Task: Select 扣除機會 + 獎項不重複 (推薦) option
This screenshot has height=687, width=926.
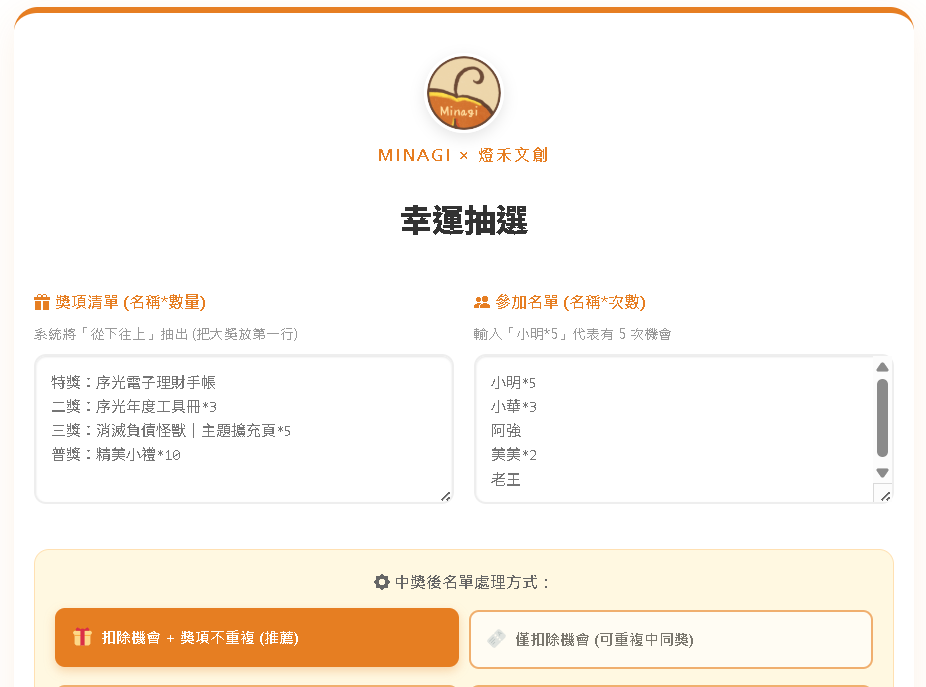Action: (x=257, y=637)
